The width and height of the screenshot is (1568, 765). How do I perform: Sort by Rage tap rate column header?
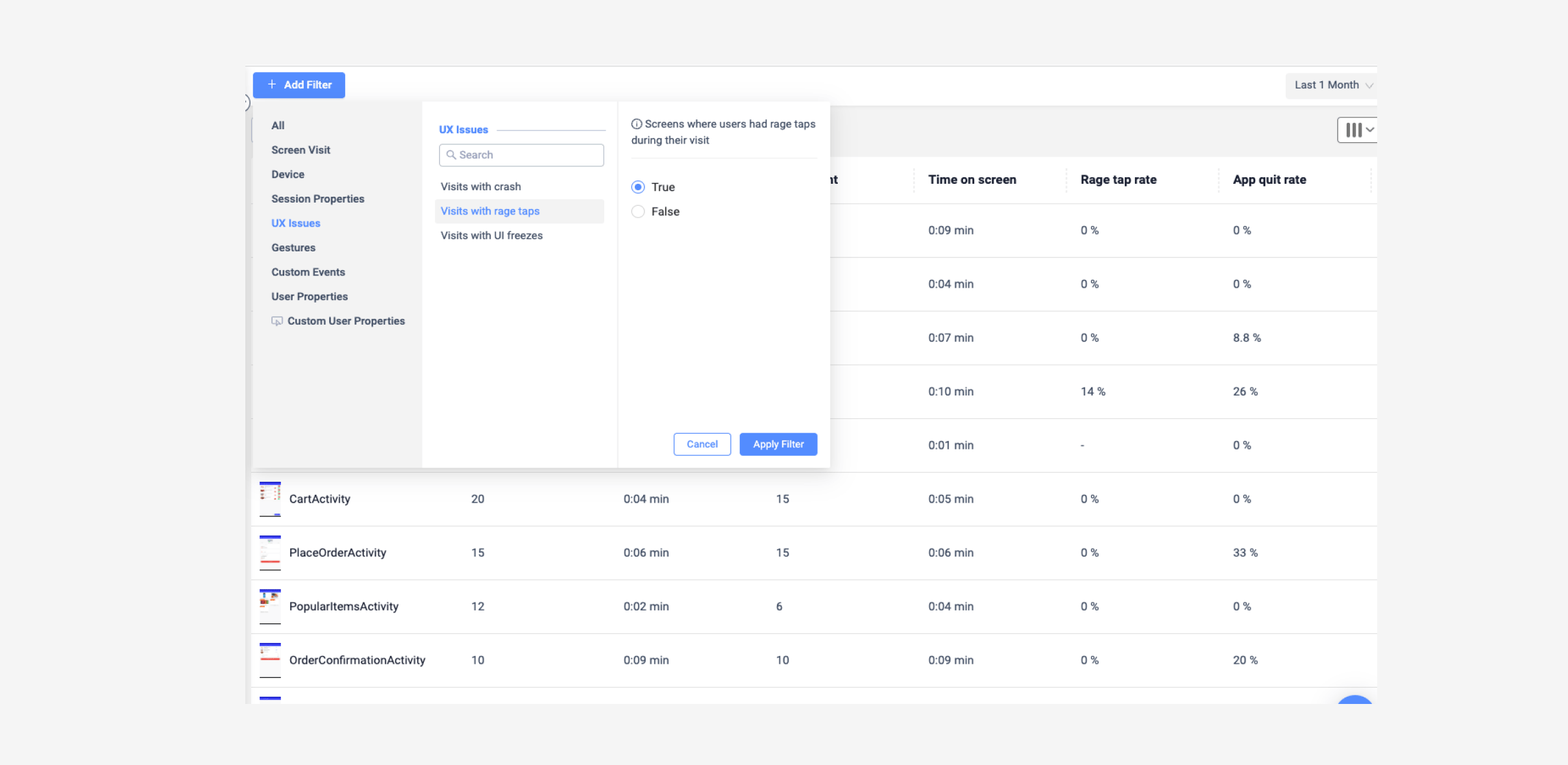coord(1118,180)
